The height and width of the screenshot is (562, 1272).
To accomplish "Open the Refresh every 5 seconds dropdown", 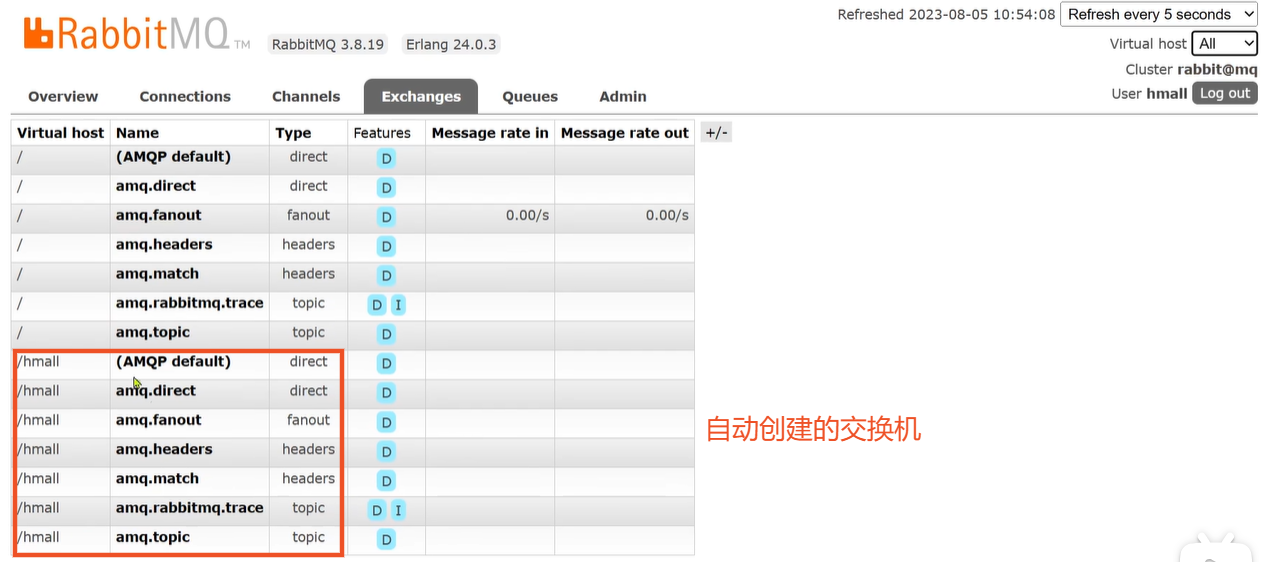I will tap(1159, 14).
